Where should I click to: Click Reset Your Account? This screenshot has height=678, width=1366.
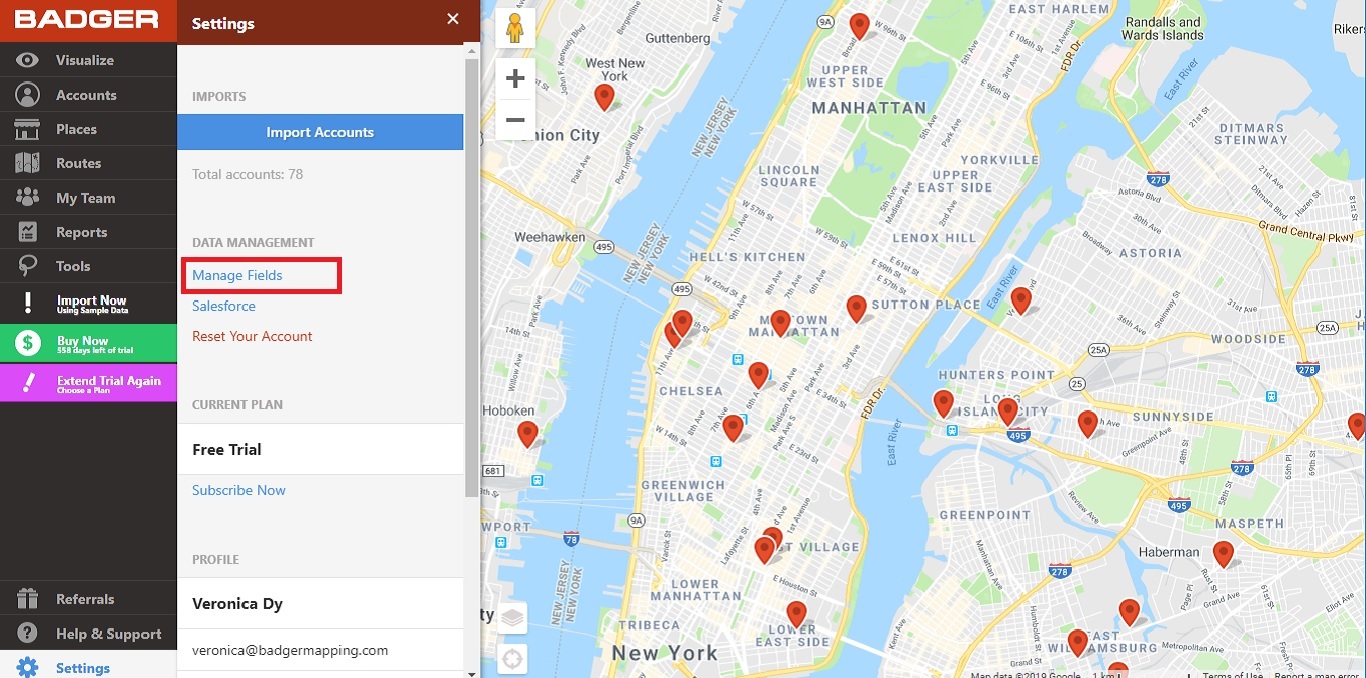point(252,336)
